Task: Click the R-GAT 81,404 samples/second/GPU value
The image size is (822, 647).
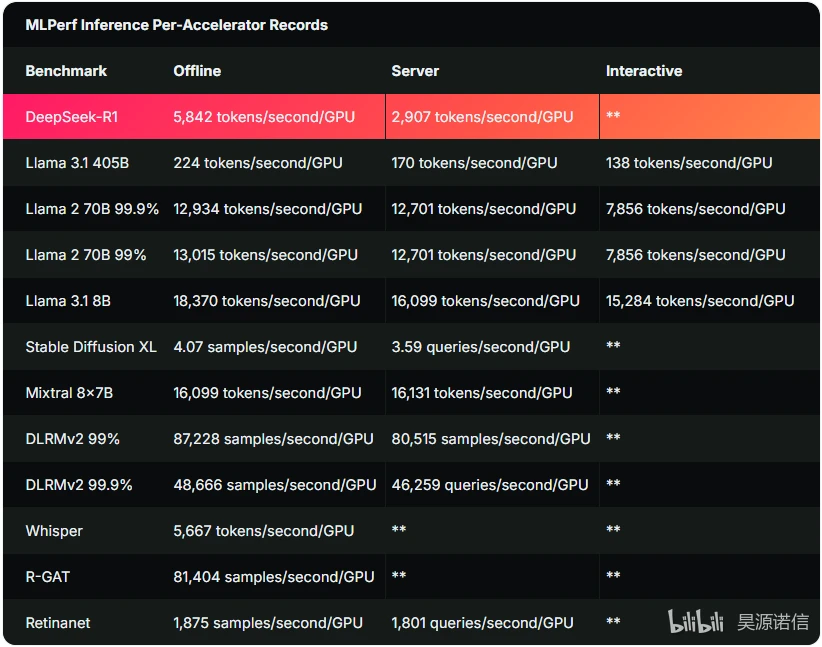Action: coord(274,577)
